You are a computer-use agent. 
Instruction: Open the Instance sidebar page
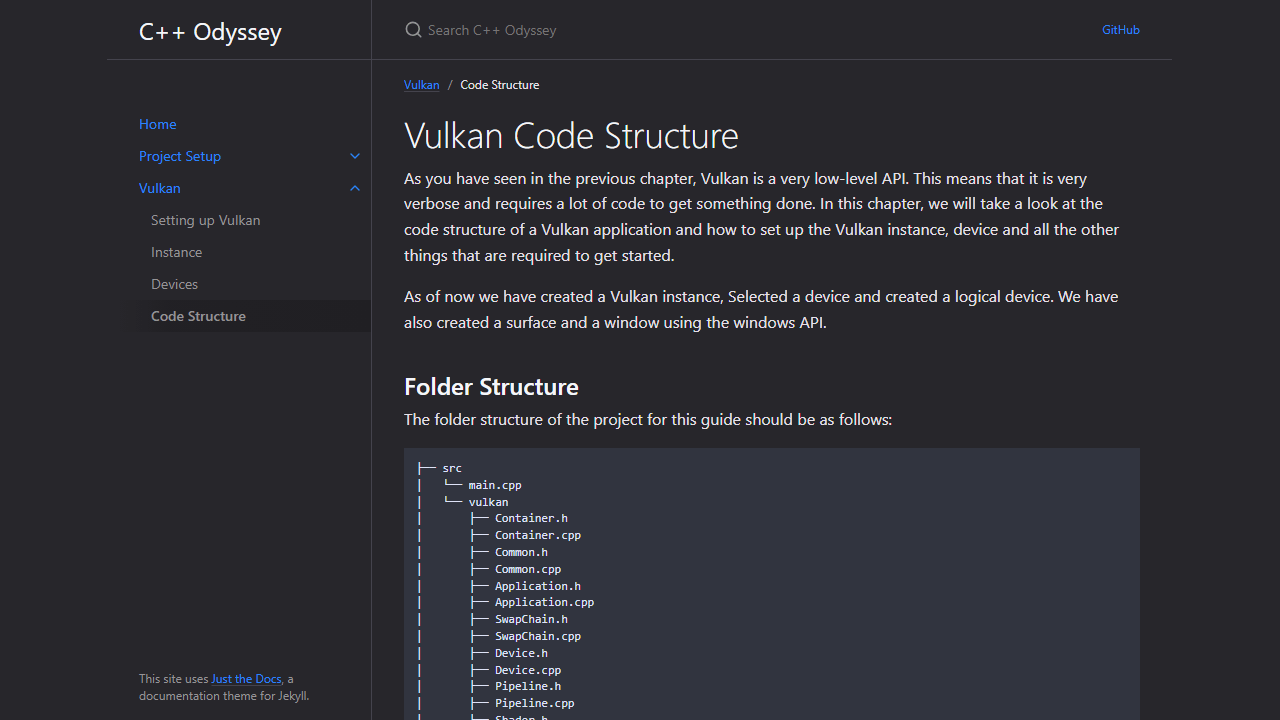click(176, 252)
